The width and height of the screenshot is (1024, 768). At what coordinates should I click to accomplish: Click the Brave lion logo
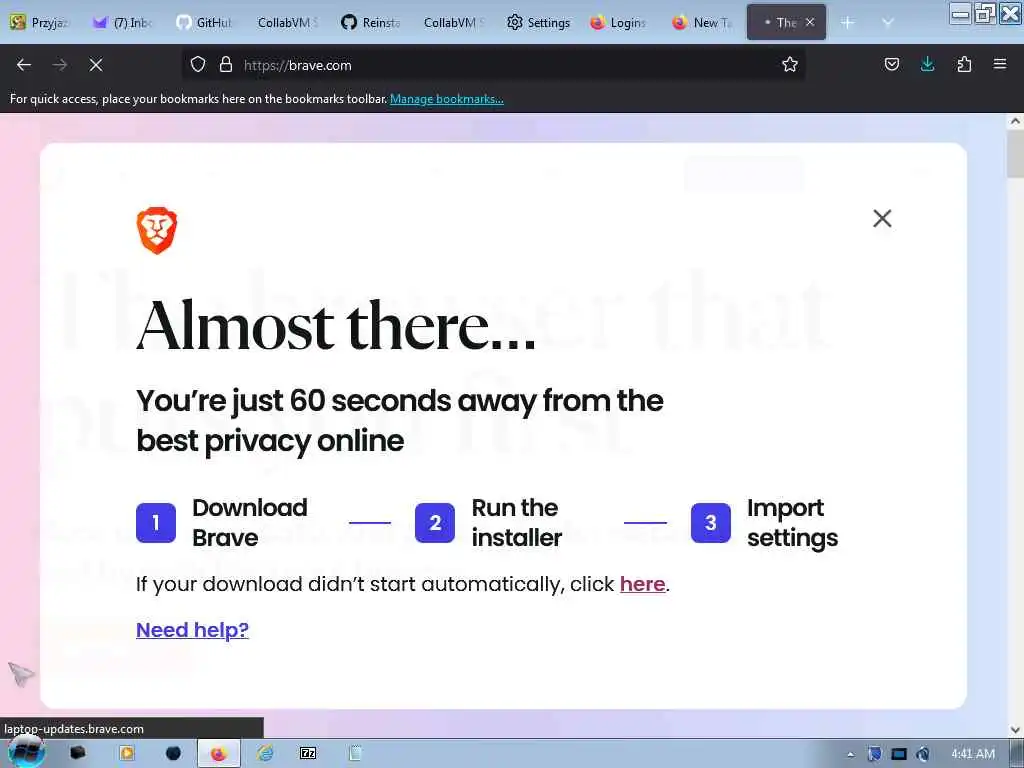point(157,230)
